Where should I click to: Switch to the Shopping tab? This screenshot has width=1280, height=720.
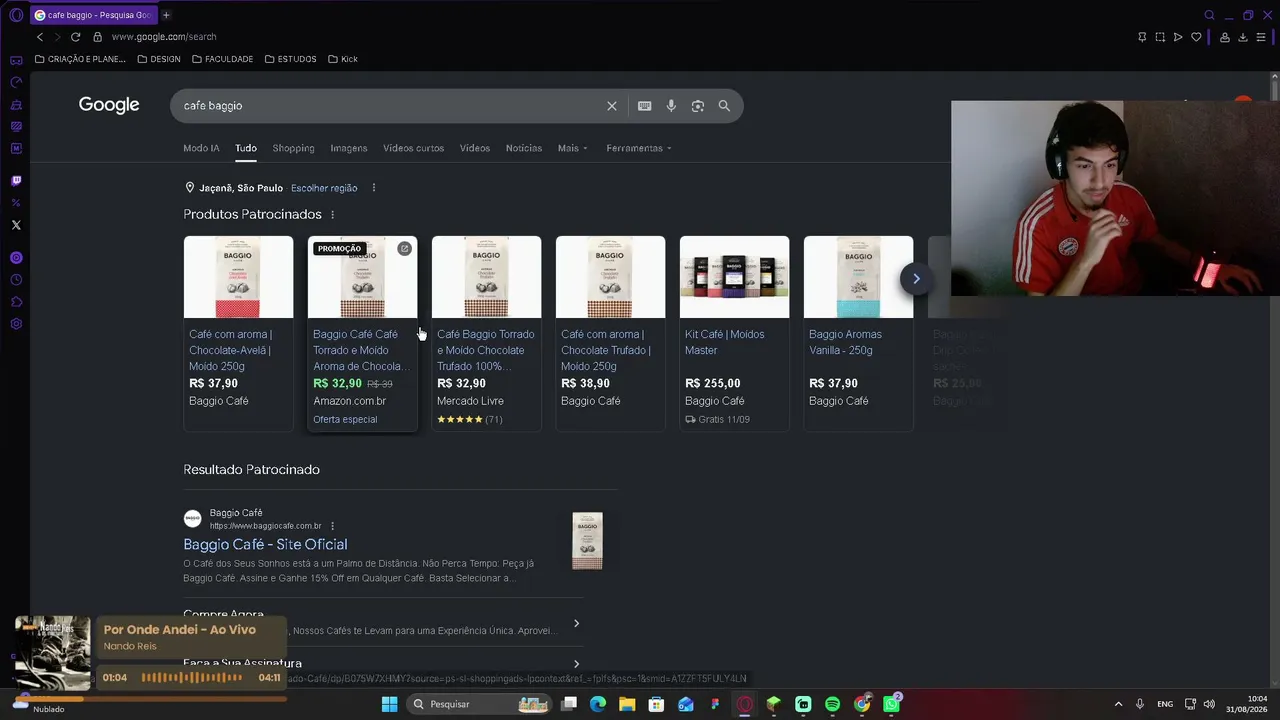[x=293, y=148]
